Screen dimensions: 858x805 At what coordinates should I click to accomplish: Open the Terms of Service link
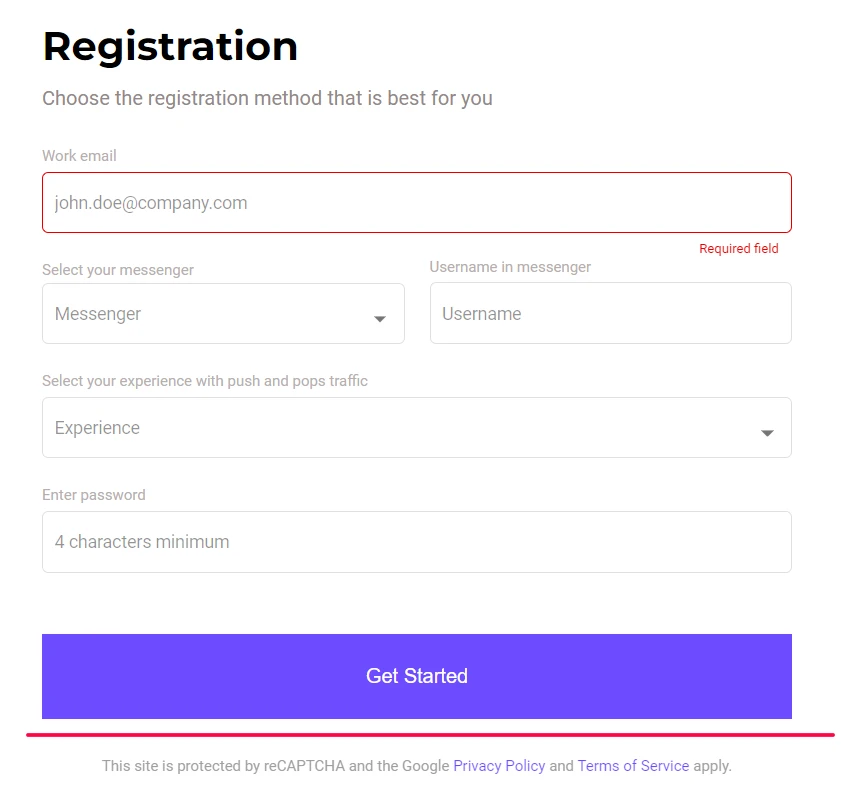tap(633, 766)
